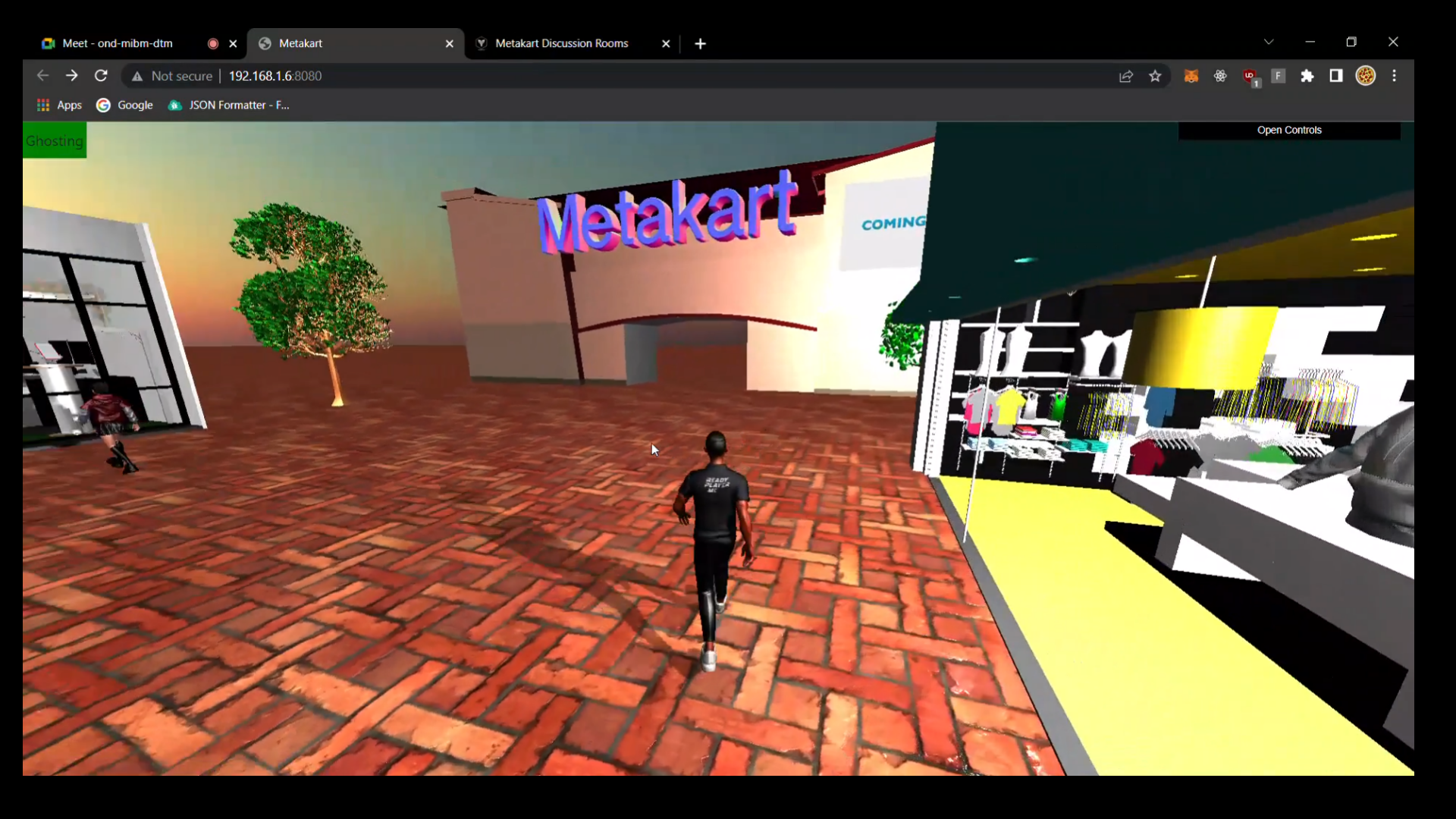Open the Google bookmark
Screen dimensions: 1456x819
(x=125, y=105)
